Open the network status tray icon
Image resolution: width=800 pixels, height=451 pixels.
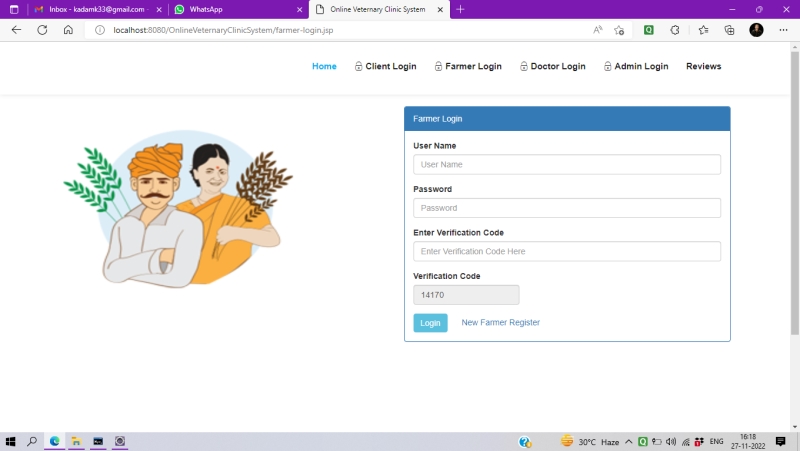tap(686, 442)
